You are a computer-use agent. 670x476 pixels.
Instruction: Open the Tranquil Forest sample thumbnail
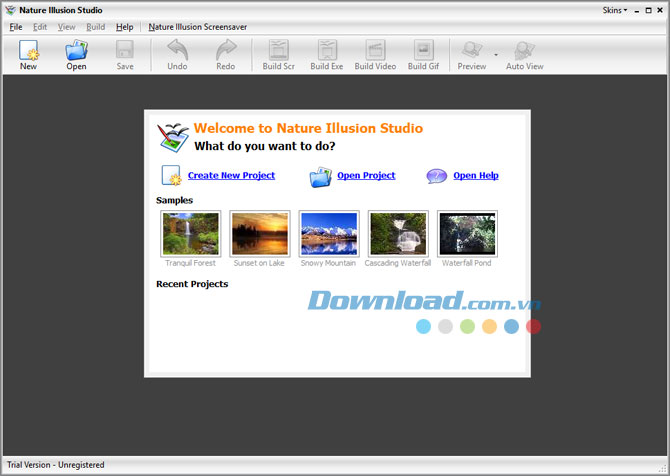191,234
